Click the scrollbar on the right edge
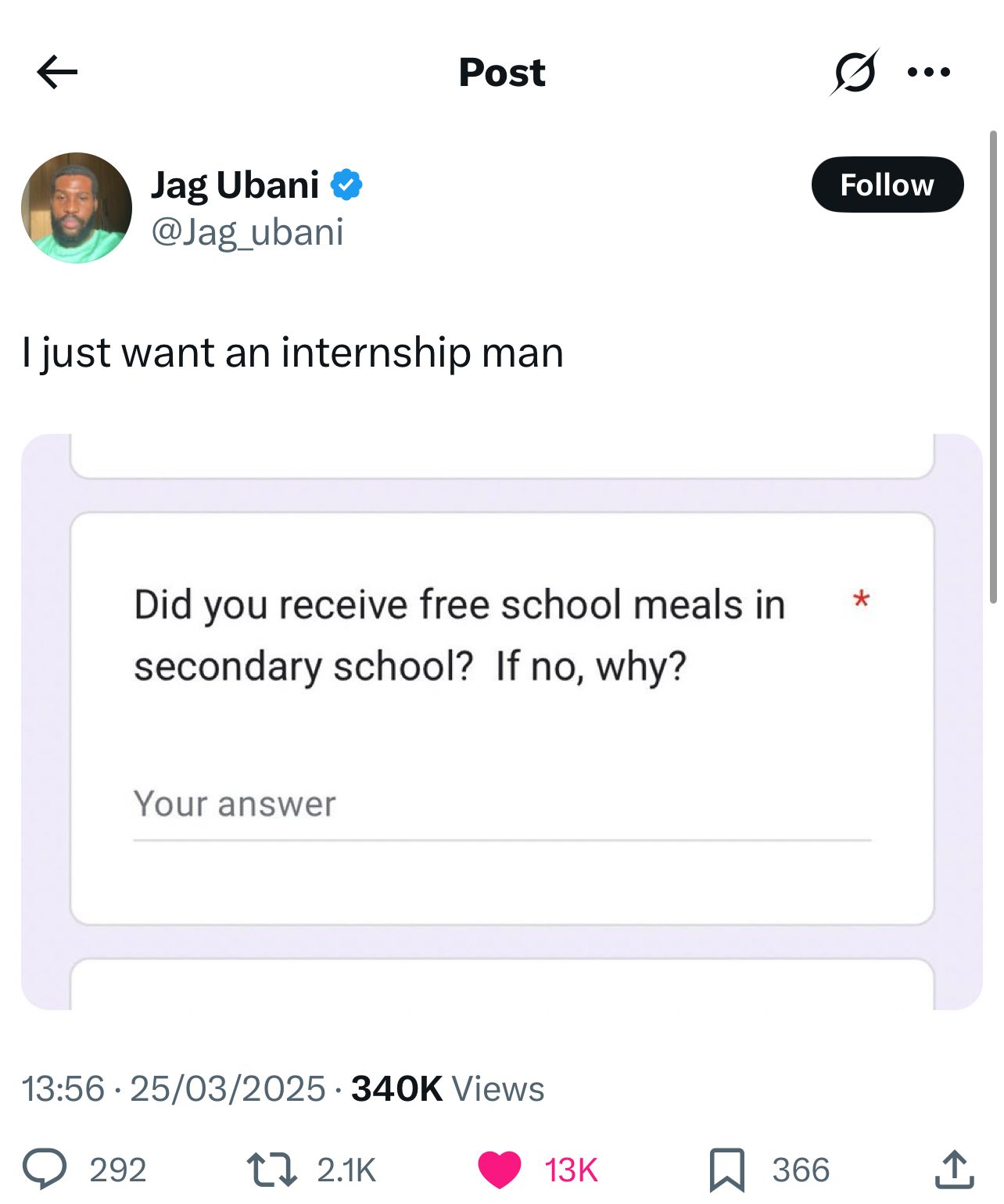The image size is (1004, 1204). pyautogui.click(x=993, y=366)
